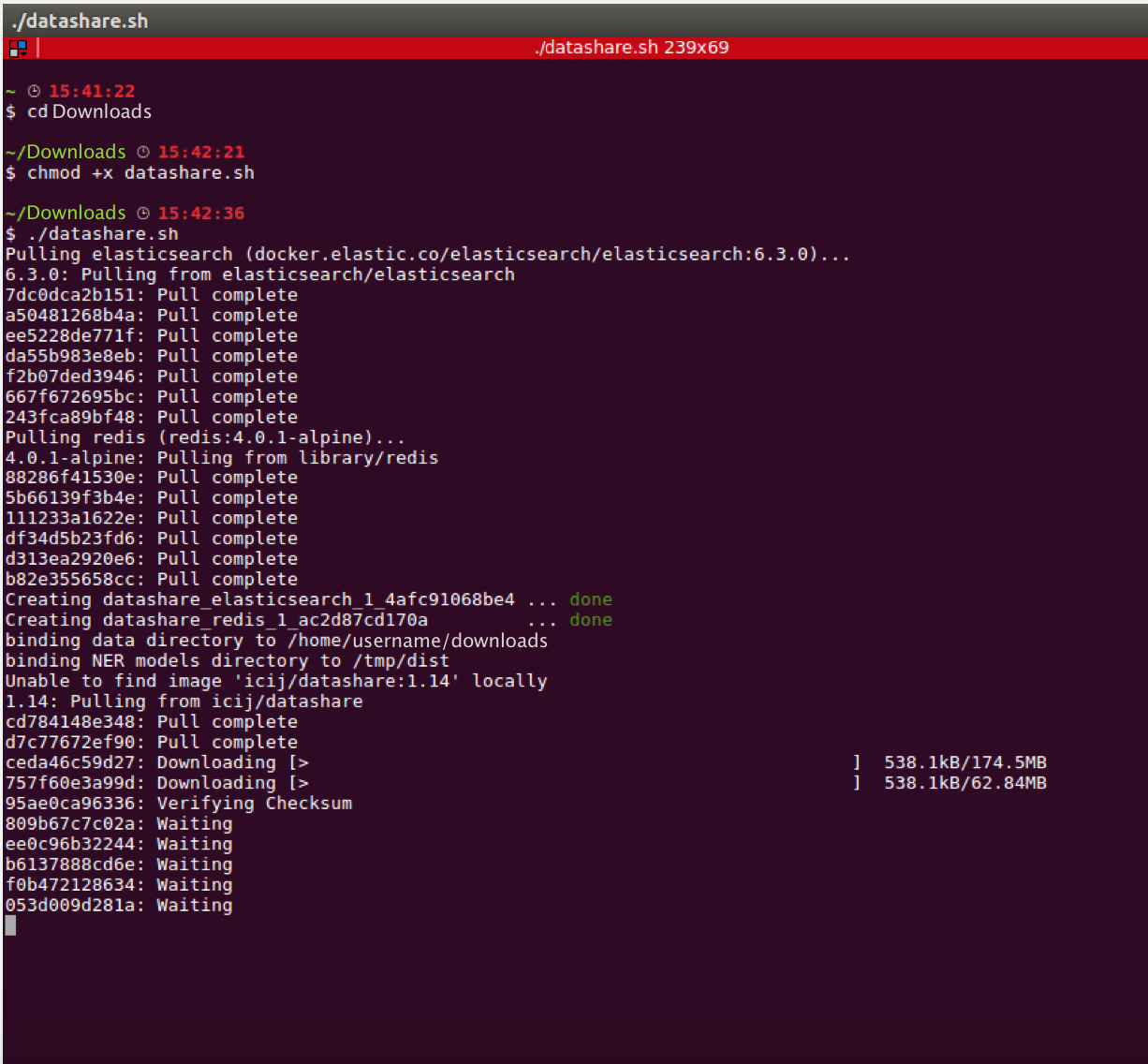Viewport: 1148px width, 1064px height.
Task: Click the green done after datashare_redis
Action: pos(591,620)
